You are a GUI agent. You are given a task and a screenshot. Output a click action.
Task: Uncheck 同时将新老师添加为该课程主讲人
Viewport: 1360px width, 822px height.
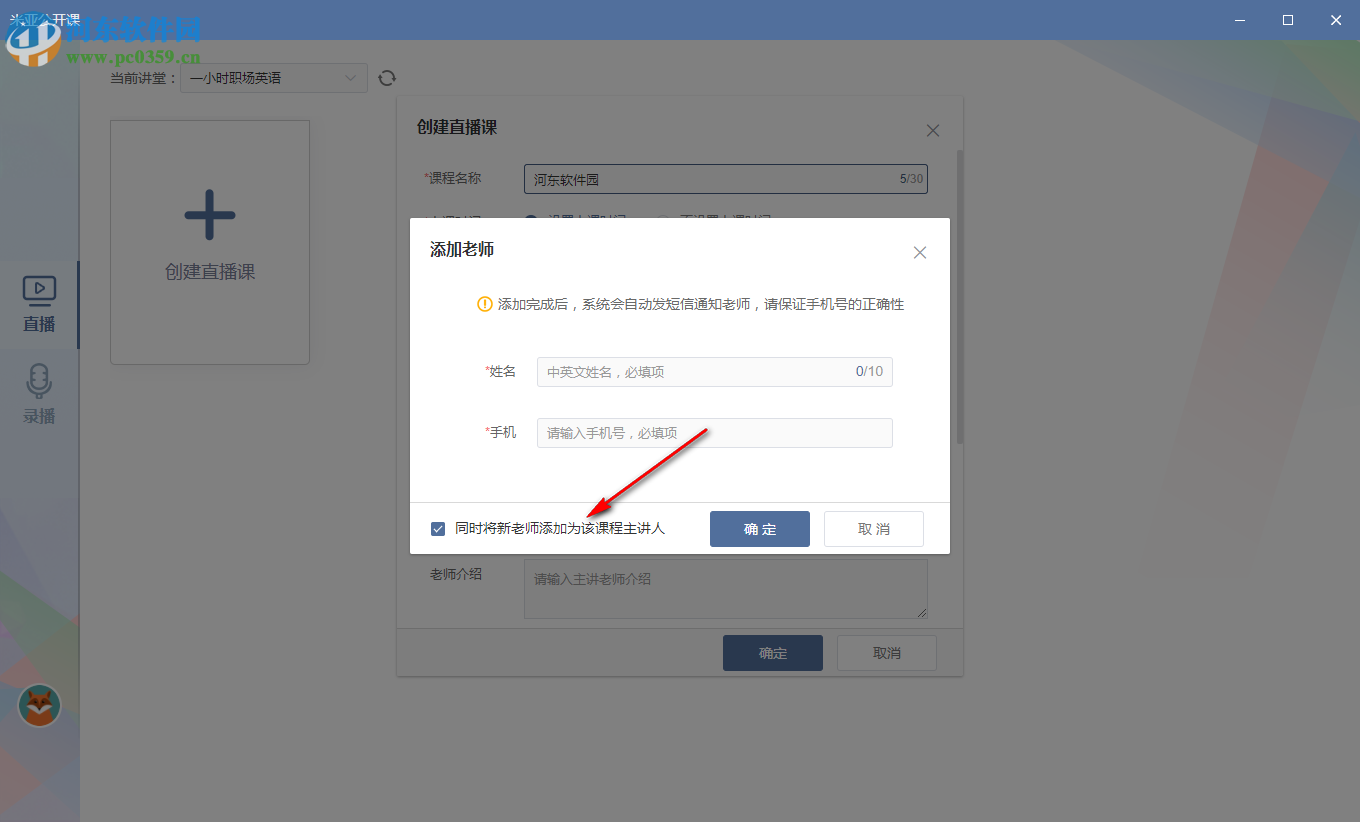(x=437, y=528)
